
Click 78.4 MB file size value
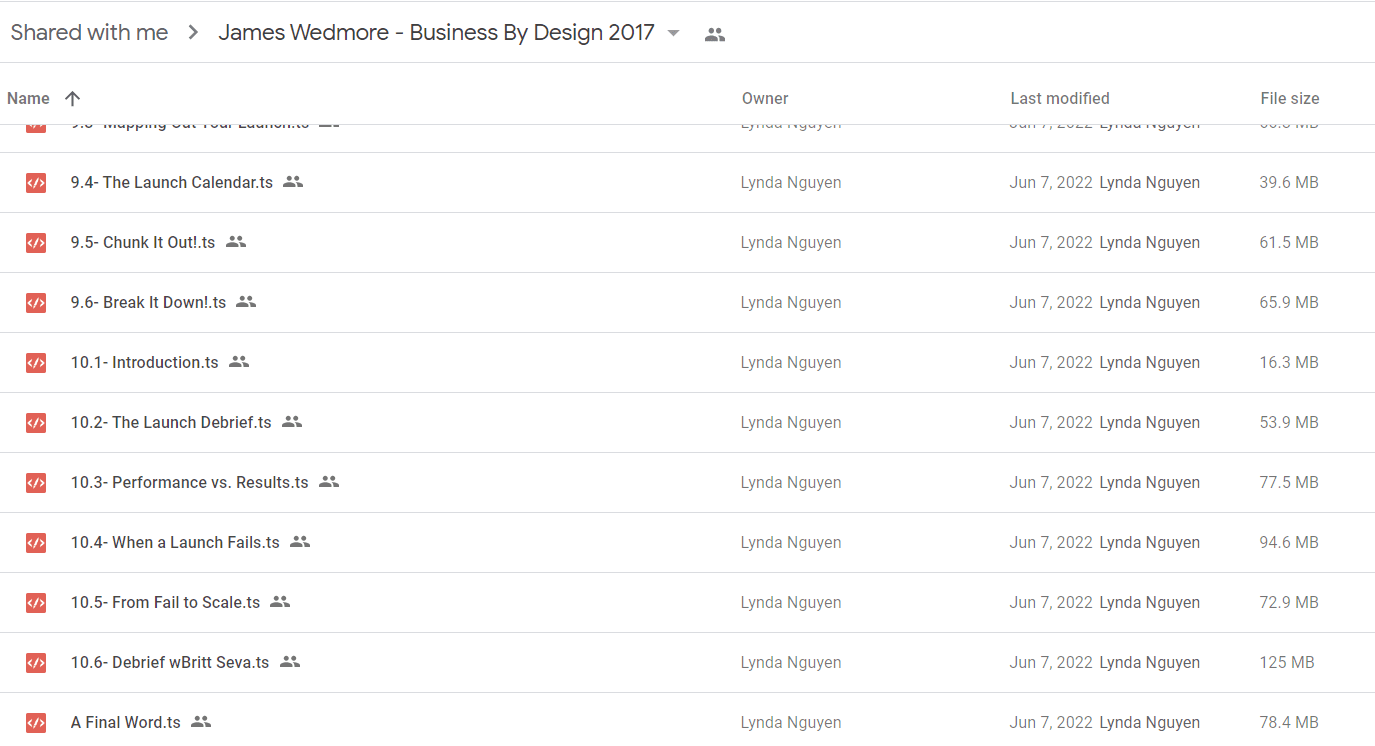pos(1289,722)
